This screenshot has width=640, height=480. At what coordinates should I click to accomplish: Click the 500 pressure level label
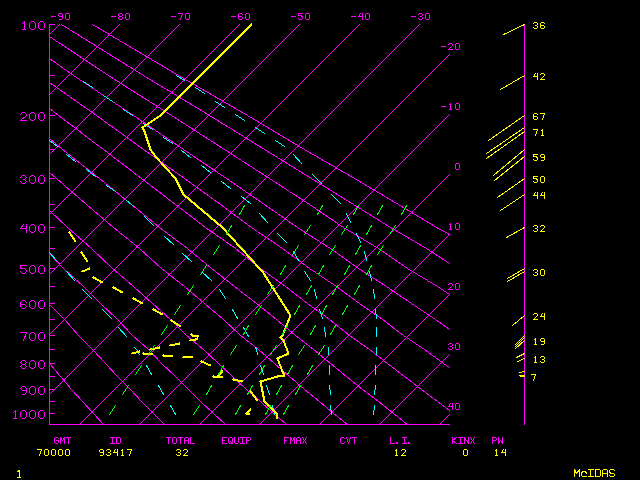click(32, 270)
